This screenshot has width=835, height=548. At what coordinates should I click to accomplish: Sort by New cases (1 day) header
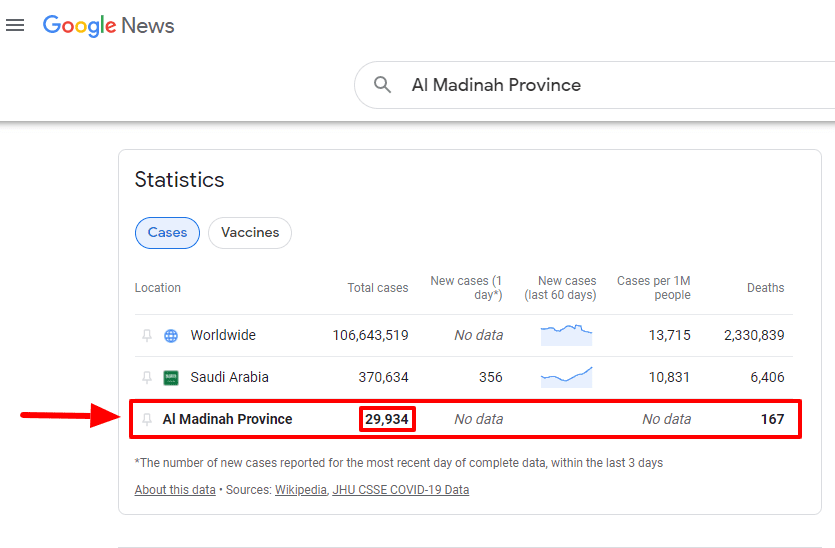(x=466, y=288)
